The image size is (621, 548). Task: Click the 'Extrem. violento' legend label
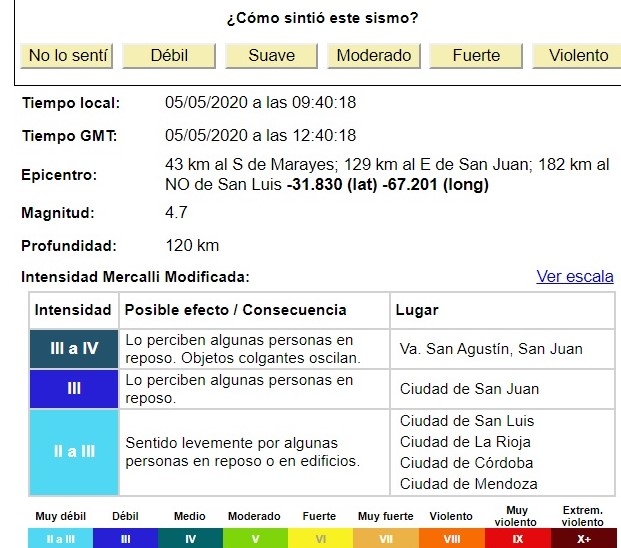pyautogui.click(x=583, y=516)
